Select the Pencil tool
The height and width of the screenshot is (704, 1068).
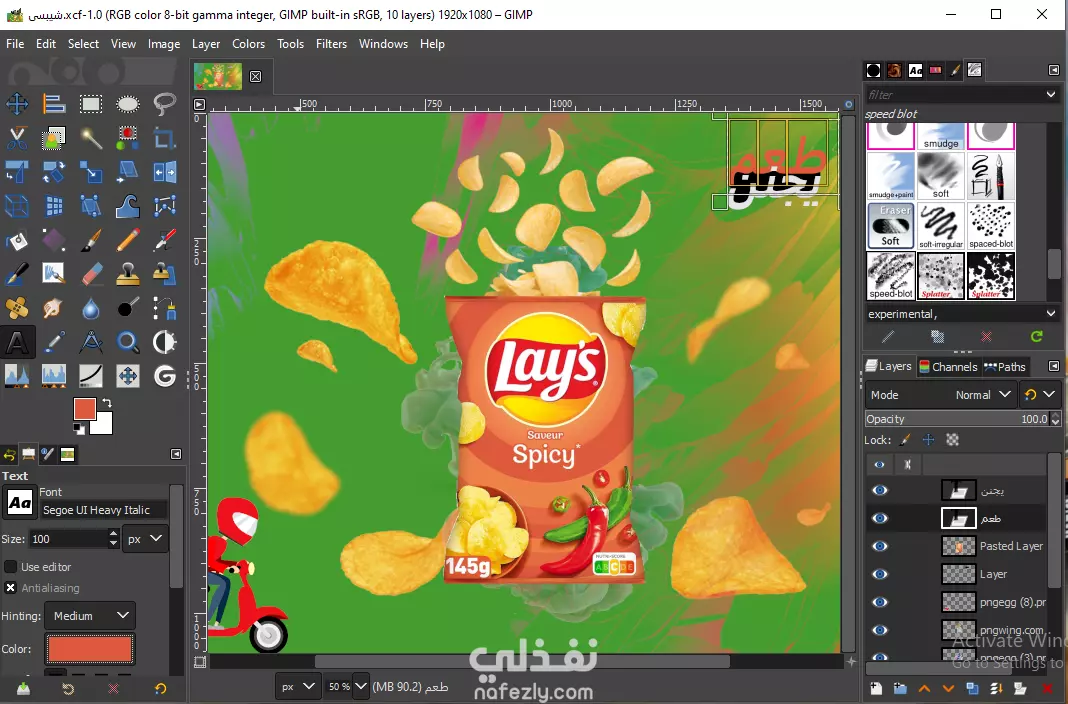pyautogui.click(x=127, y=240)
